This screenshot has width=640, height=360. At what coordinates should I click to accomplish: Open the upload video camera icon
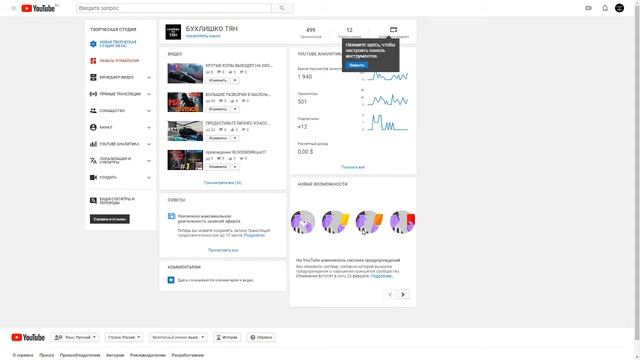[588, 8]
